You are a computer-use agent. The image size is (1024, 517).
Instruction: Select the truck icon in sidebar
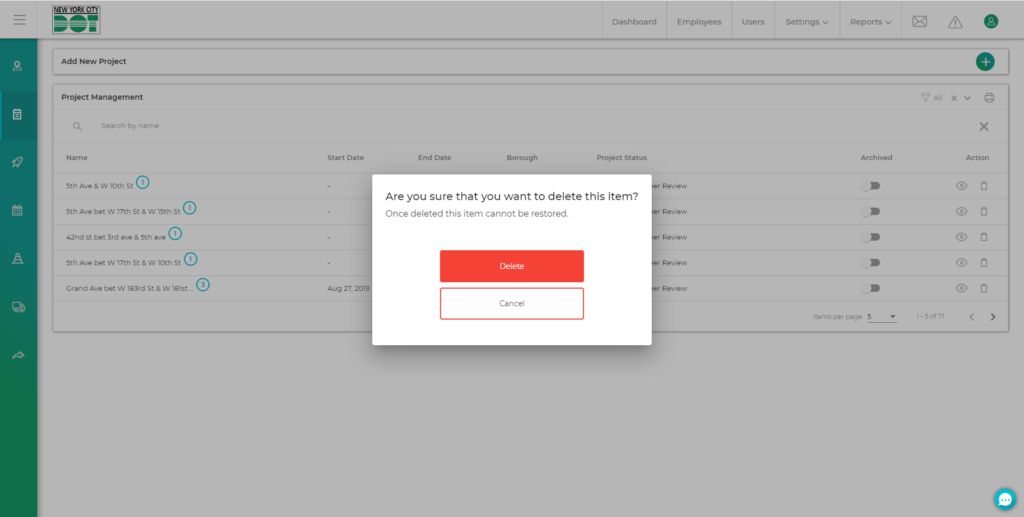tap(18, 307)
